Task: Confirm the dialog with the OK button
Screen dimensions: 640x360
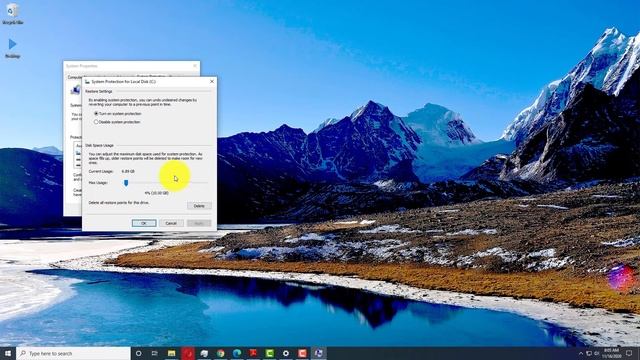Action: (x=144, y=223)
